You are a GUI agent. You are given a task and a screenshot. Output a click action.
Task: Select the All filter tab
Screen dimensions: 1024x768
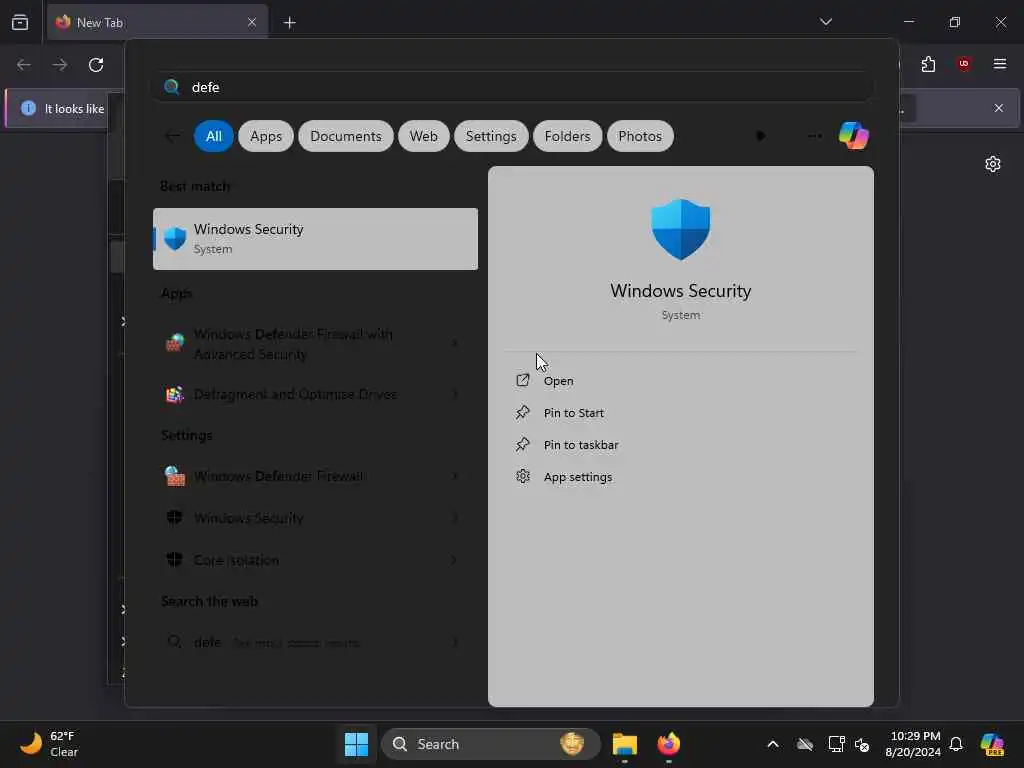pyautogui.click(x=214, y=136)
